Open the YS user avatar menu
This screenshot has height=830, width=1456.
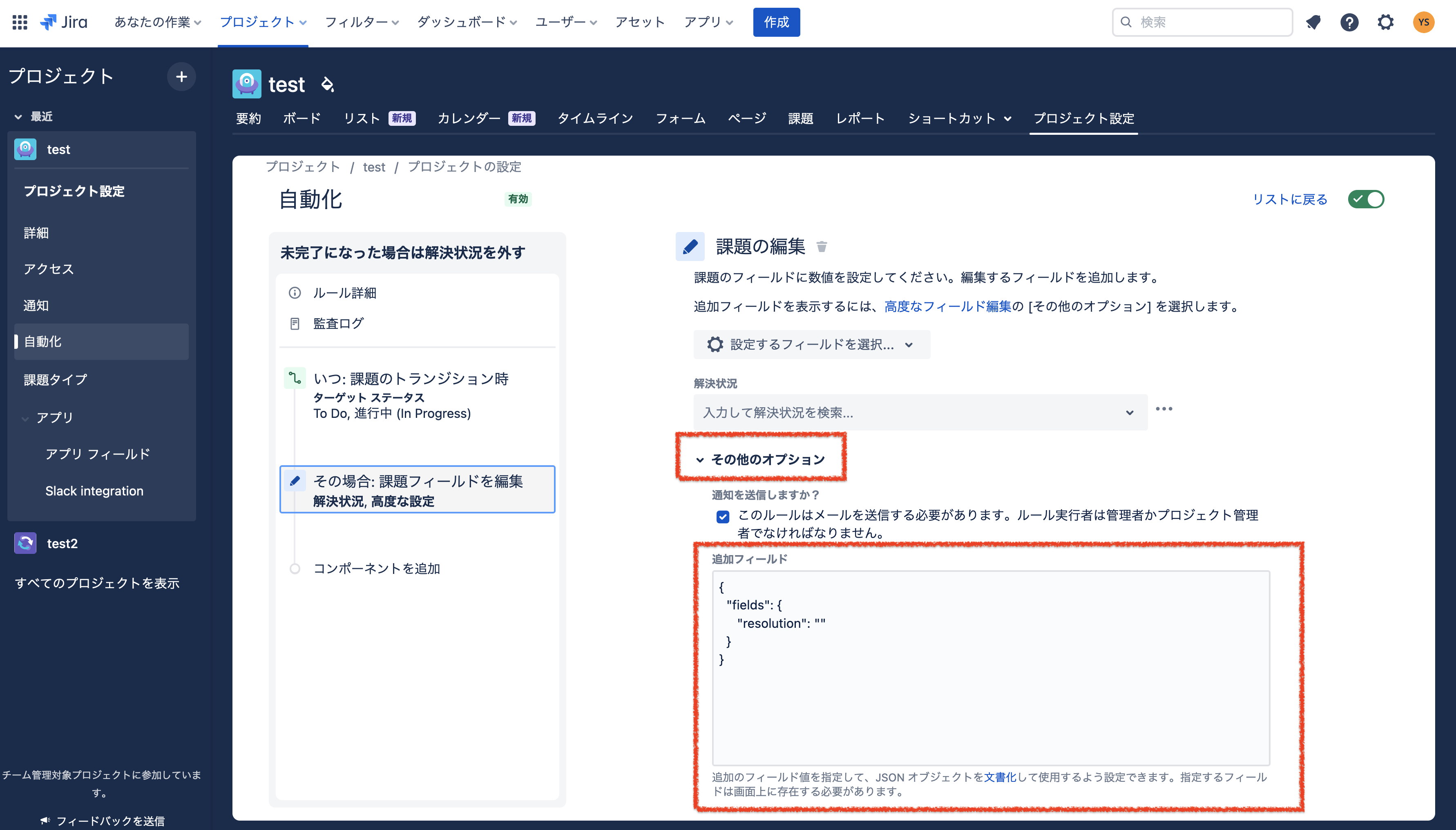[x=1423, y=22]
